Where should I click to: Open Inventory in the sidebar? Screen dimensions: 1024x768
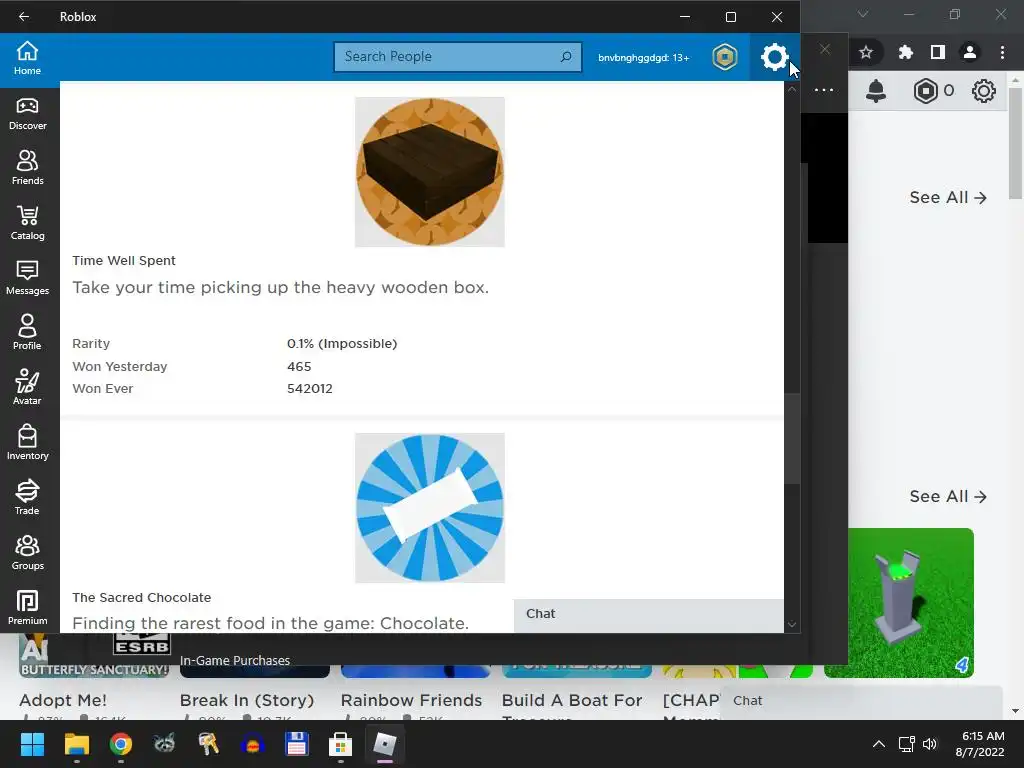27,443
